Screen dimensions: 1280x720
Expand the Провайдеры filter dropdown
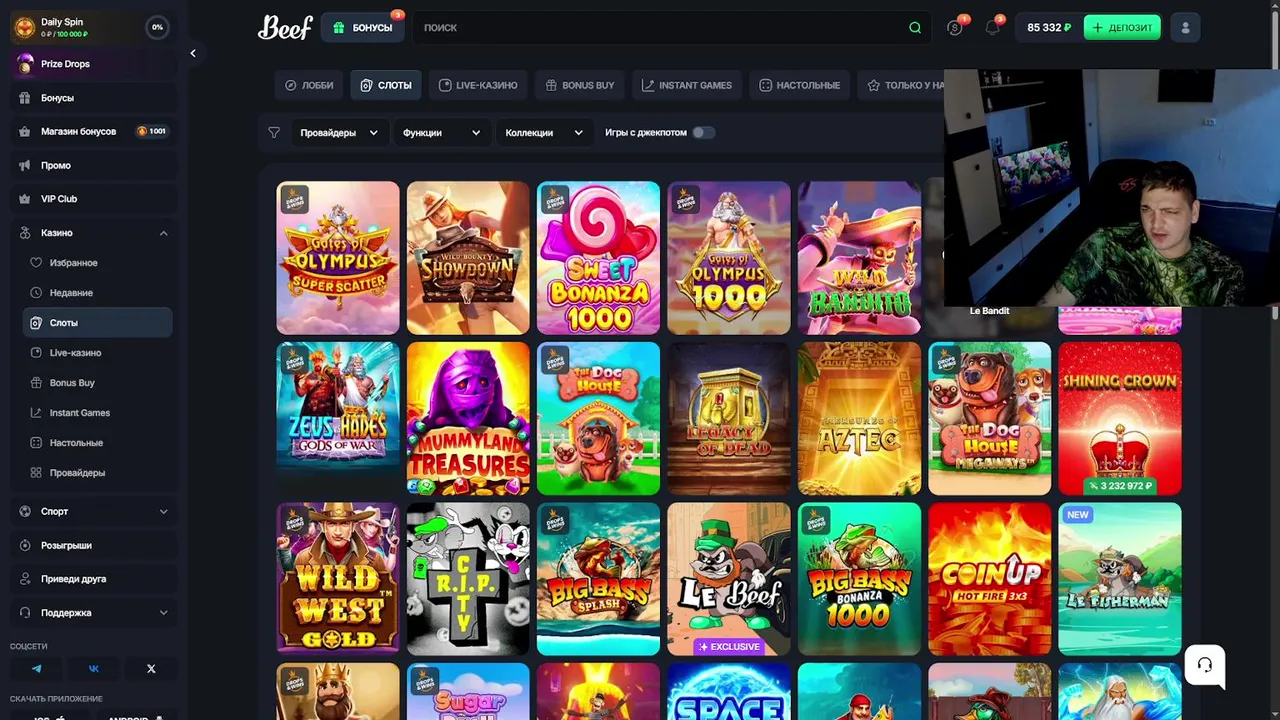point(339,132)
